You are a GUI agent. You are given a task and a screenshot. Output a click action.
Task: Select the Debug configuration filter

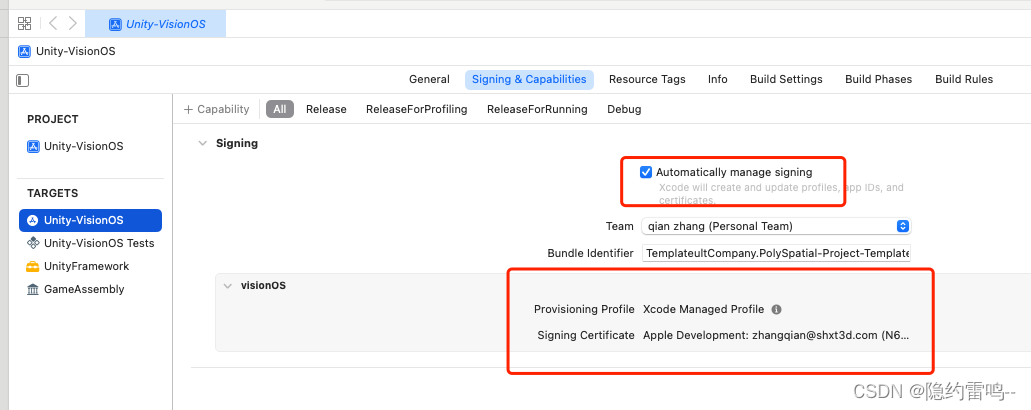tap(624, 109)
